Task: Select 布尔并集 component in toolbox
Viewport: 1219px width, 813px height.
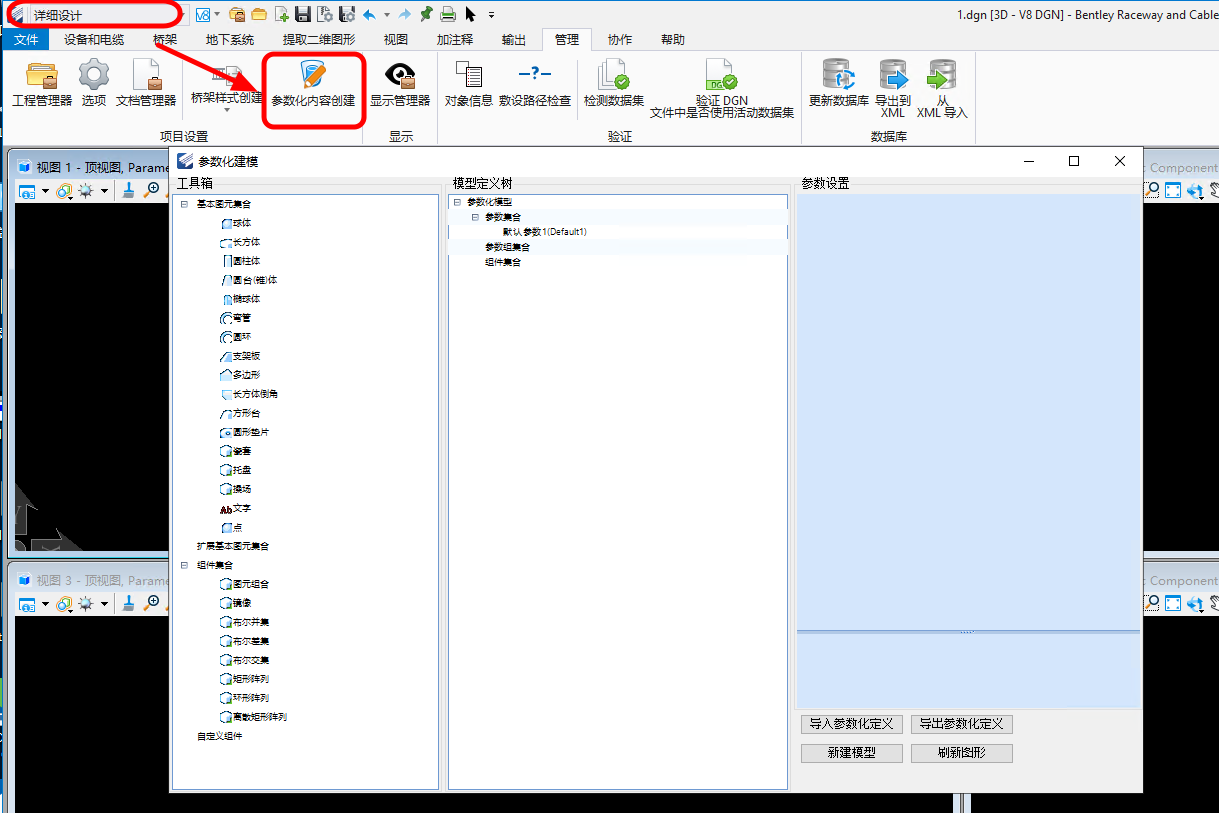Action: (x=244, y=622)
